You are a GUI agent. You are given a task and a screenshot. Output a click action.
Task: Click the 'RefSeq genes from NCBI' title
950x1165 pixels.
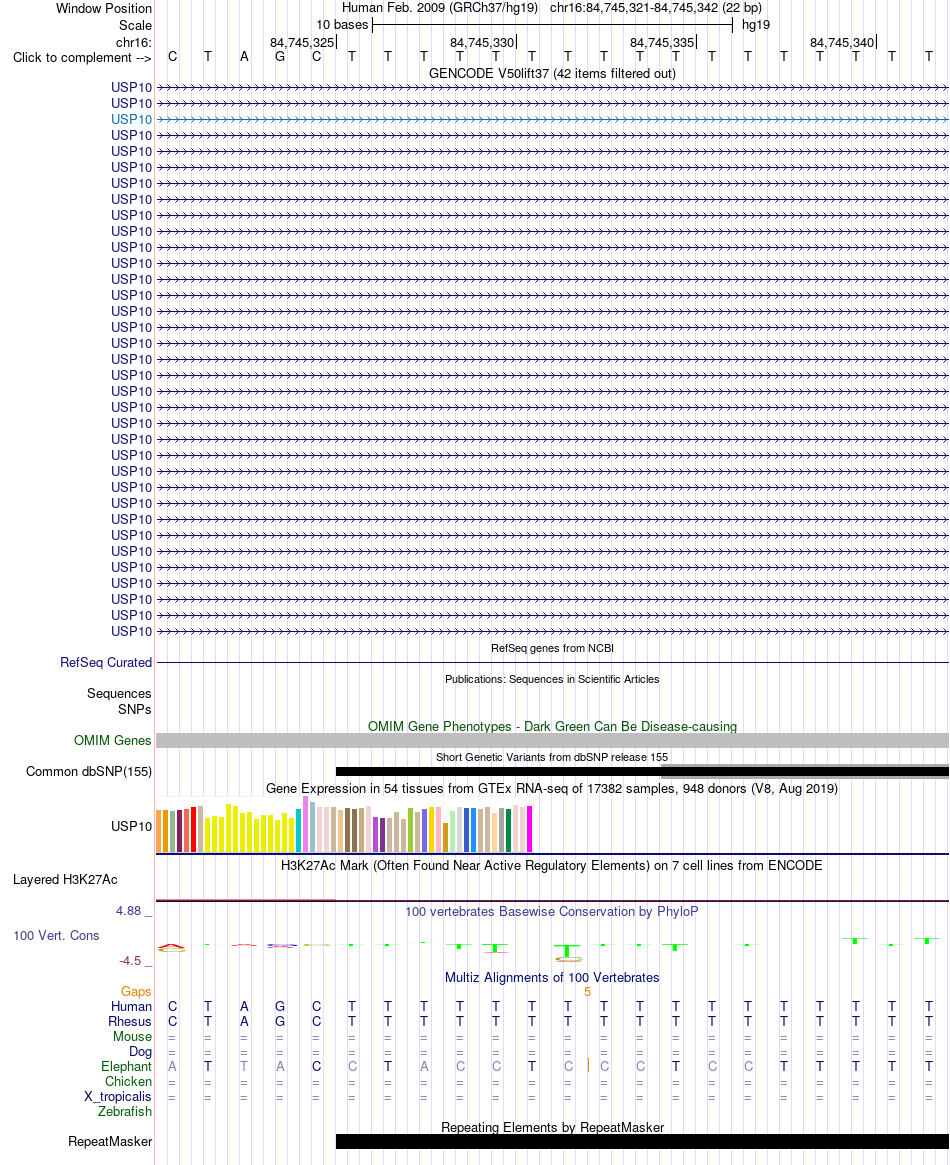553,648
